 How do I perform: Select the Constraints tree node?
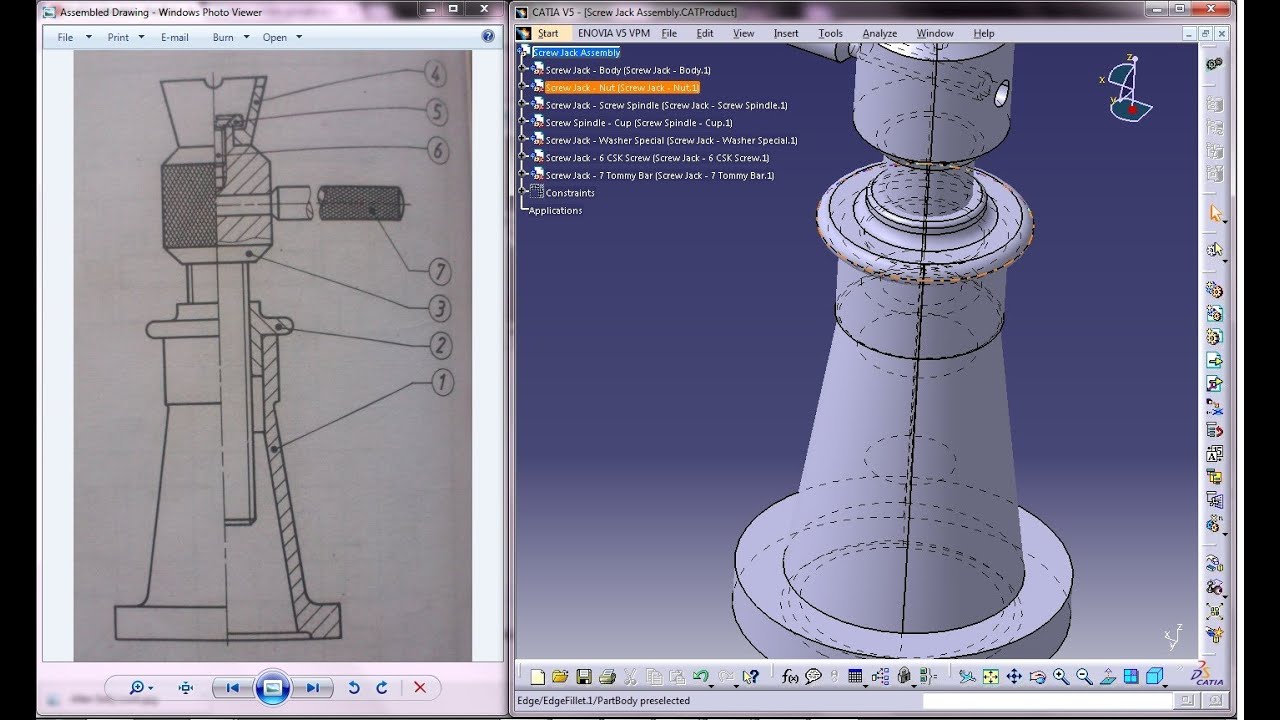[570, 193]
